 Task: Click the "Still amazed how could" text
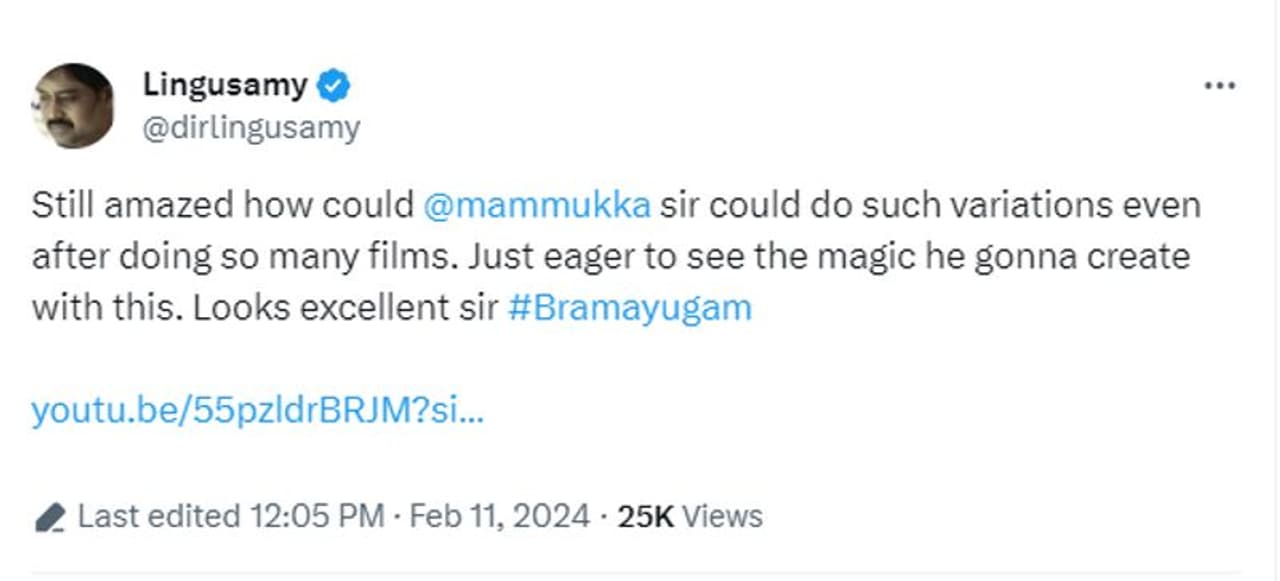(x=222, y=205)
